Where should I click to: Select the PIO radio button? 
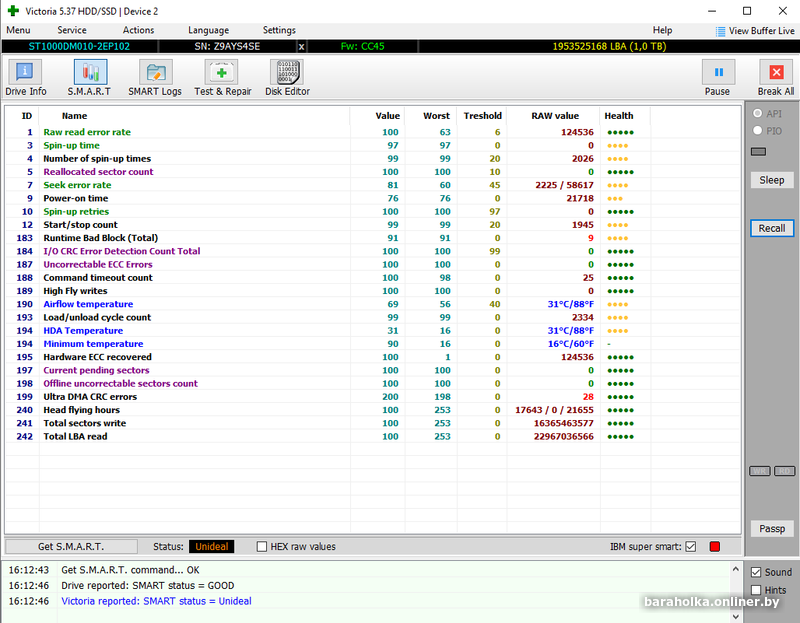(758, 131)
